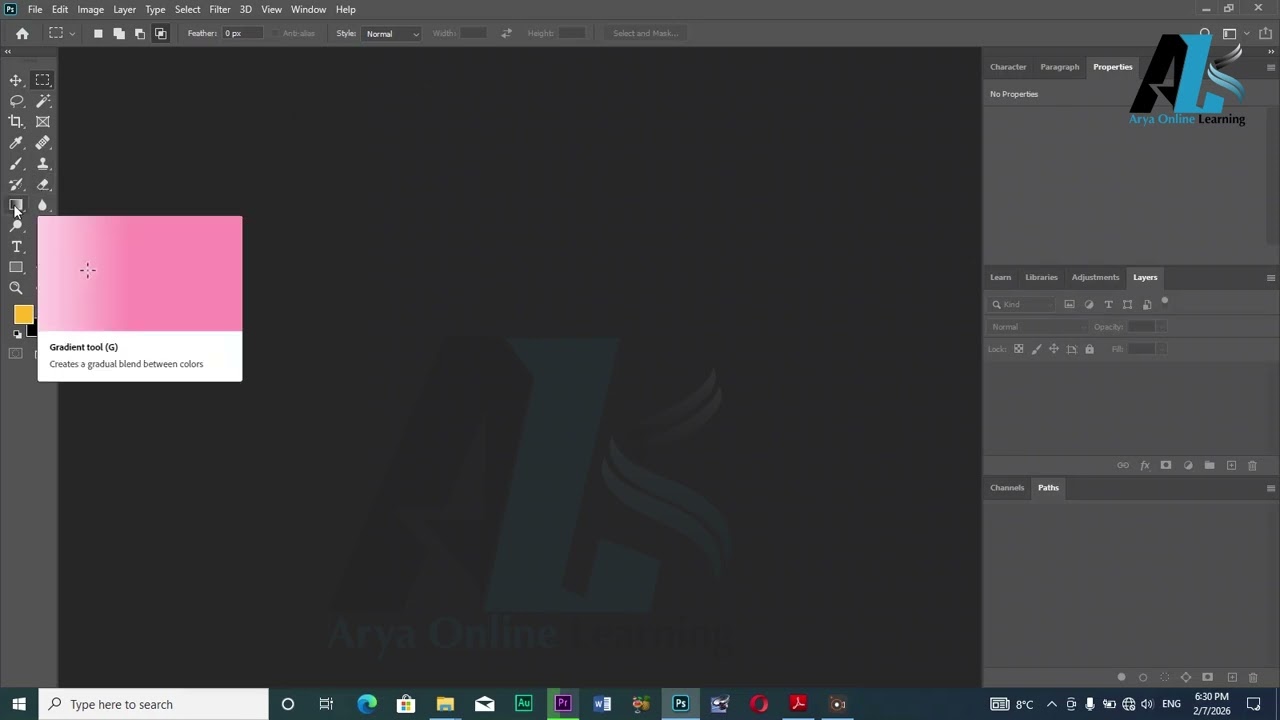Open Premiere Pro from taskbar
Viewport: 1280px width, 720px height.
tap(563, 704)
